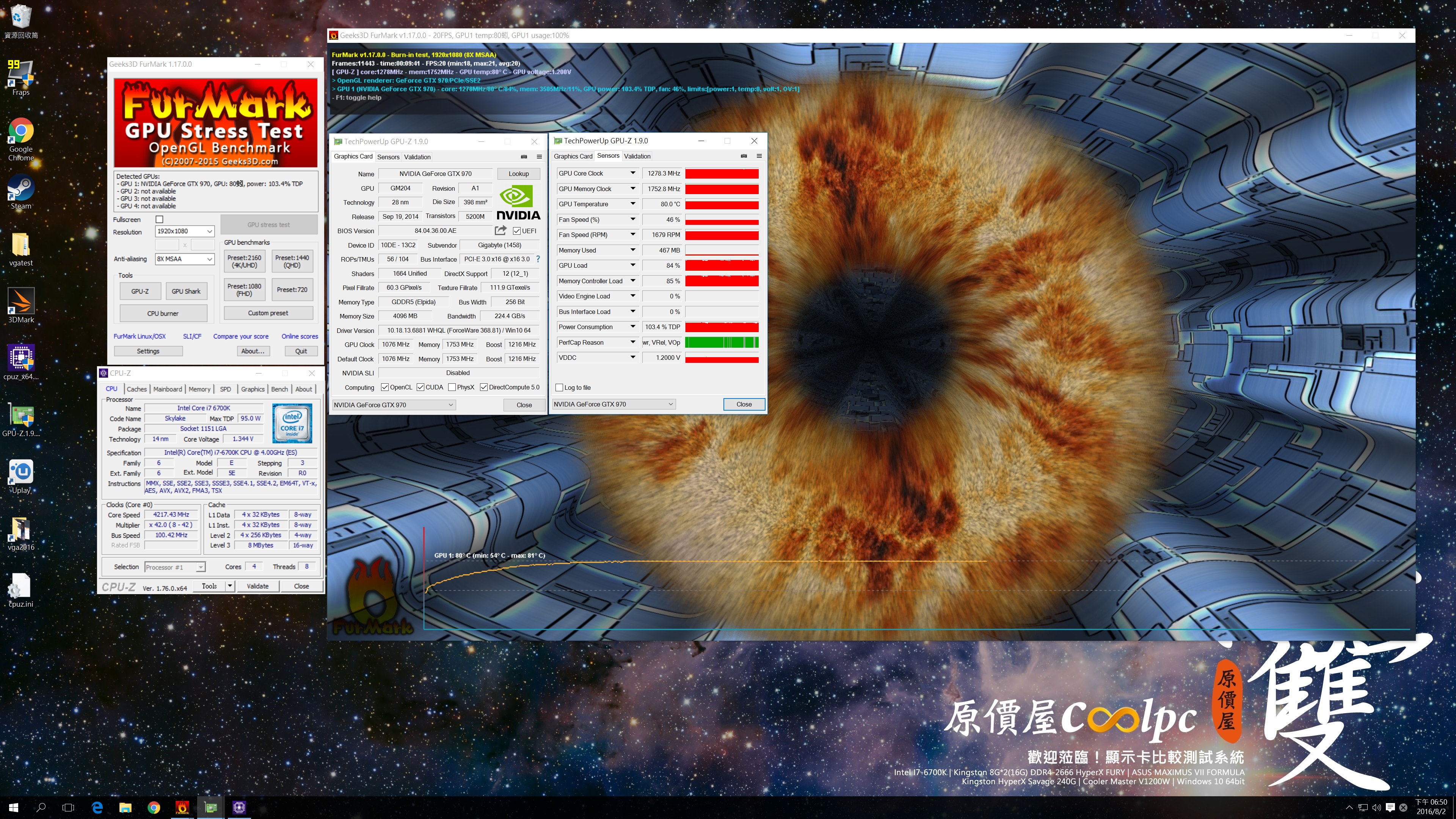1456x819 pixels.
Task: Open the Anti-aliasing 8X MSAA dropdown
Action: 185,259
